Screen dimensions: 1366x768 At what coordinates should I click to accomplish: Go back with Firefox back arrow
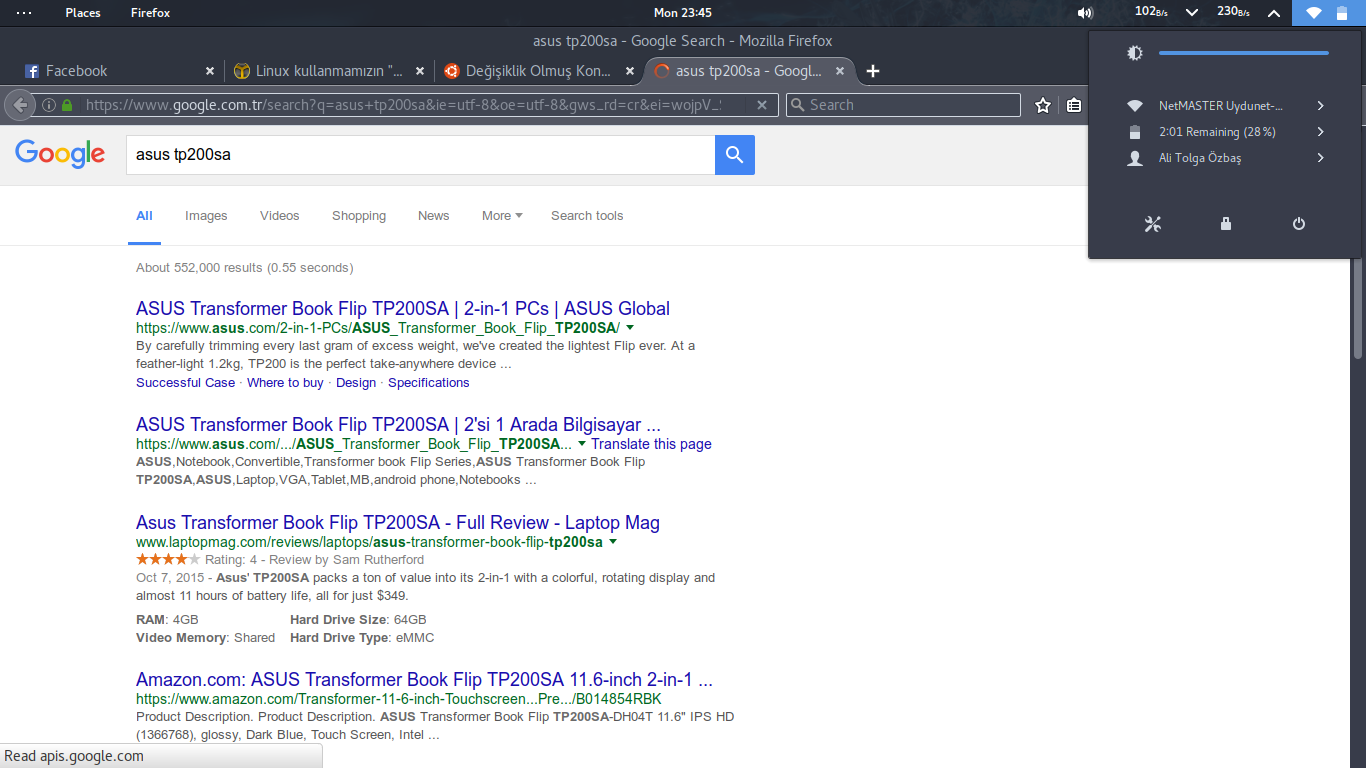pos(20,105)
